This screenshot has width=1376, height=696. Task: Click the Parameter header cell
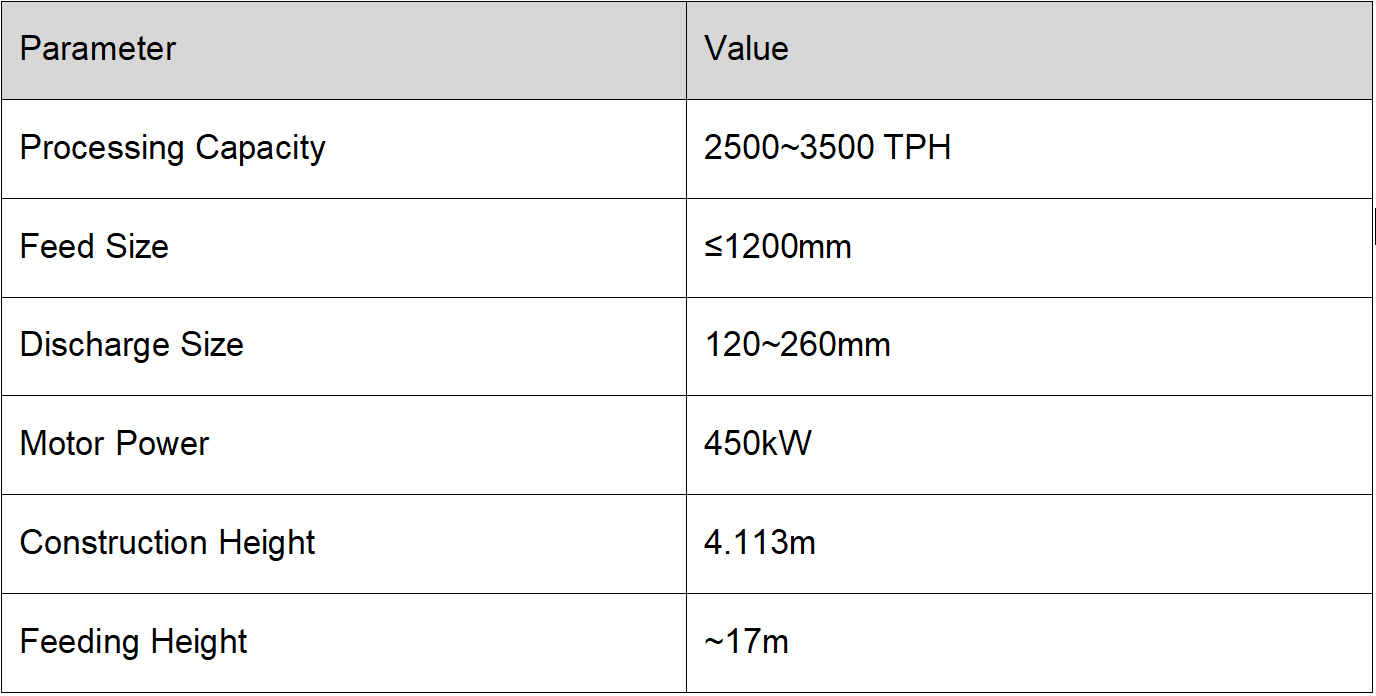pyautogui.click(x=344, y=50)
